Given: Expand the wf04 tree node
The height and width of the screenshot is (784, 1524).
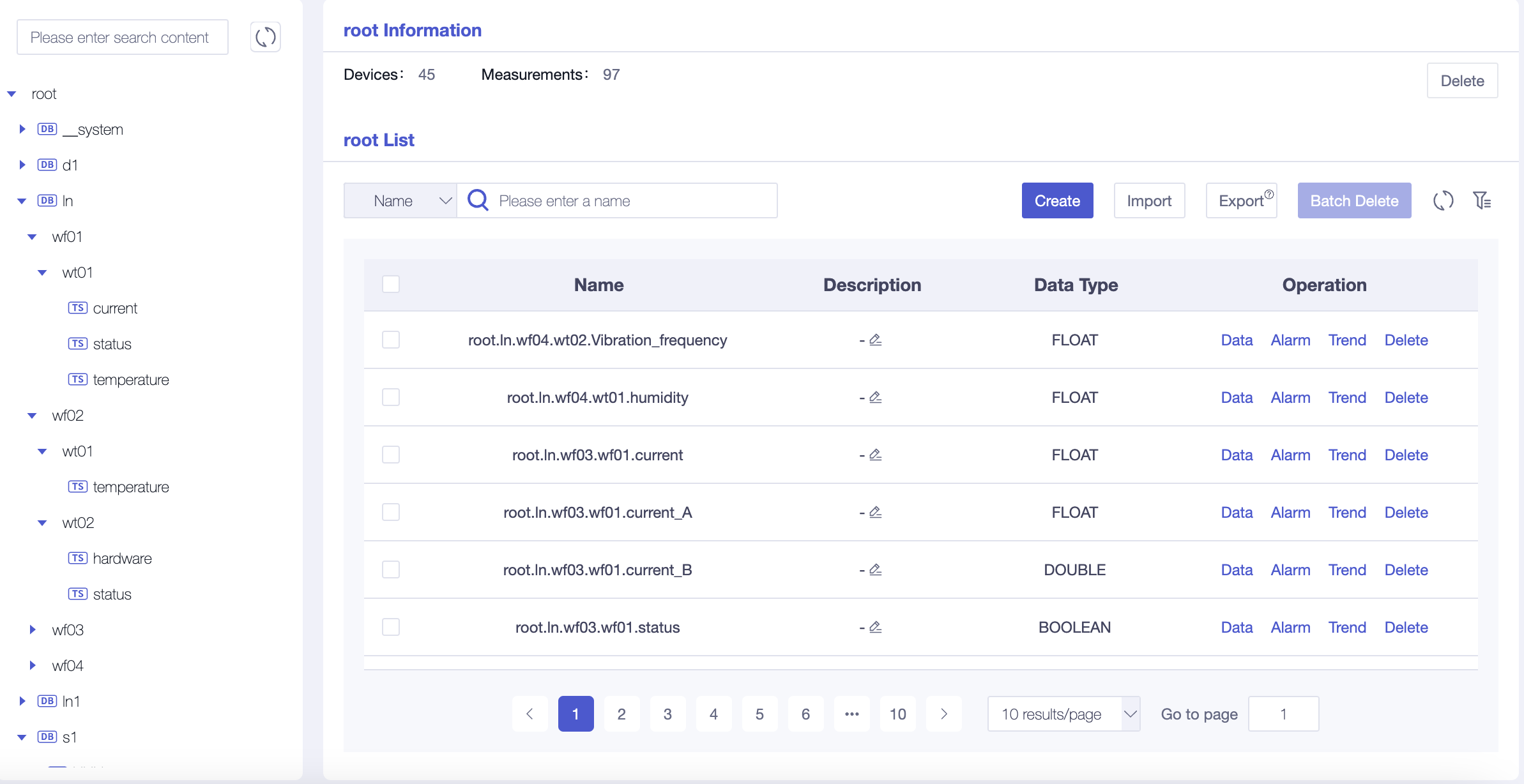Looking at the screenshot, I should pos(33,665).
